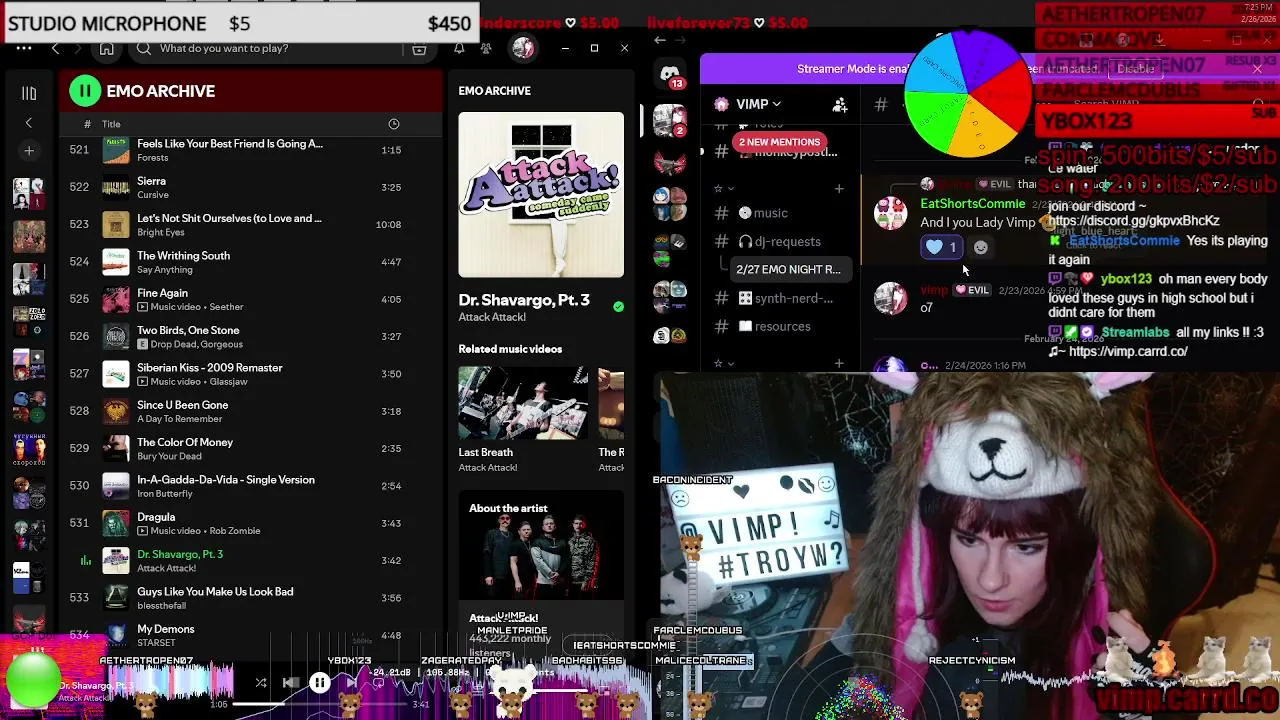Screen dimensions: 1280x720
Task: Sort tracks by duration clock icon
Action: pos(393,124)
